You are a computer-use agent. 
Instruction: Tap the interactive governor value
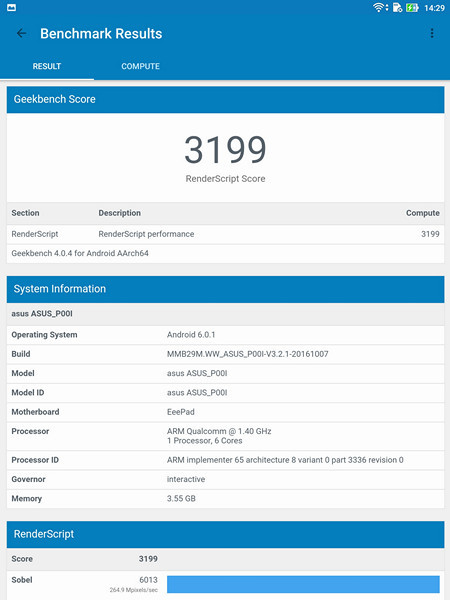tap(186, 479)
